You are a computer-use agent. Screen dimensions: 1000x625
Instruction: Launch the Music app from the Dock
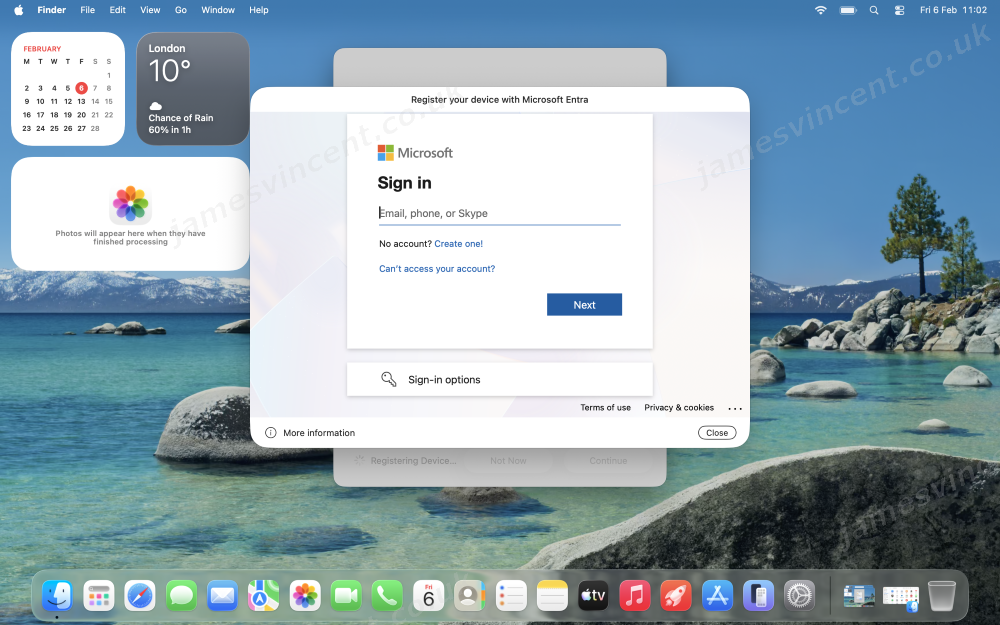pyautogui.click(x=634, y=596)
